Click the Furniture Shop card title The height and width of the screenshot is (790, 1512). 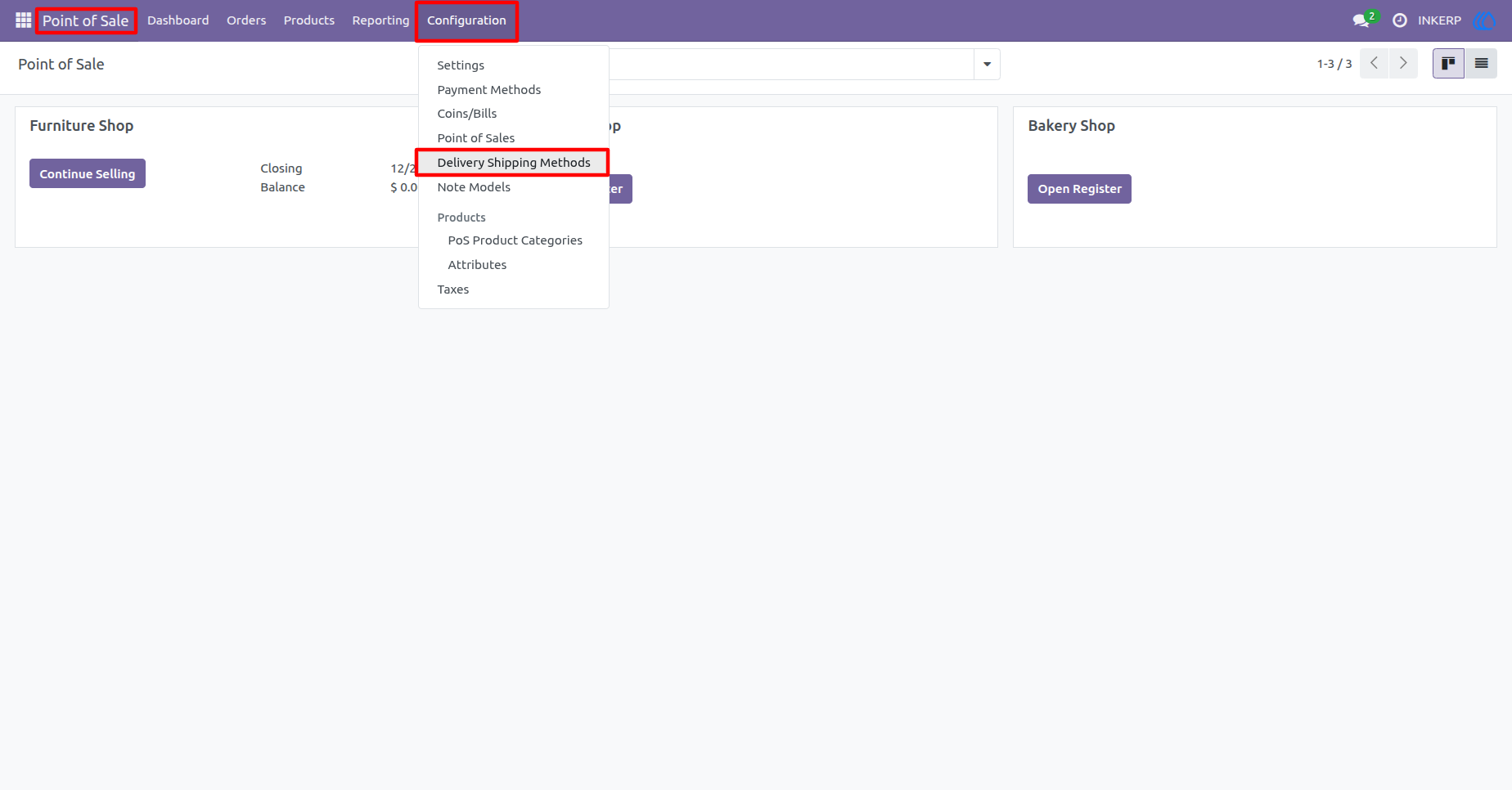82,126
